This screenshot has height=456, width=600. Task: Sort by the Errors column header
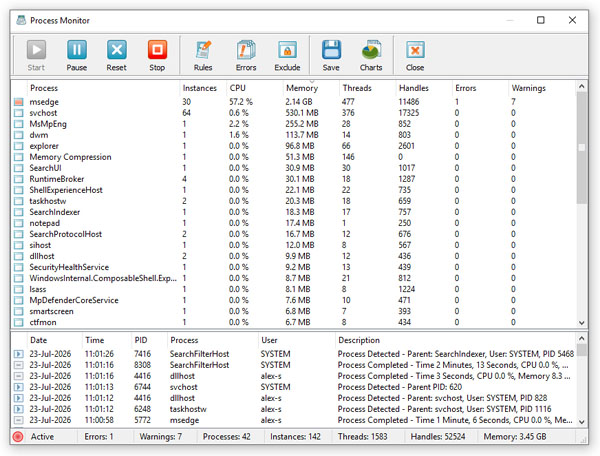[480, 88]
